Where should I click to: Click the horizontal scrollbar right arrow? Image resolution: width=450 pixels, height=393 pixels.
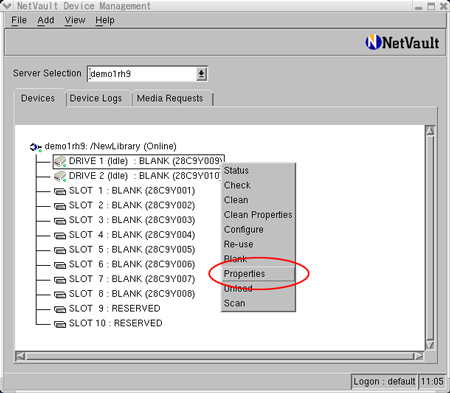tap(419, 356)
